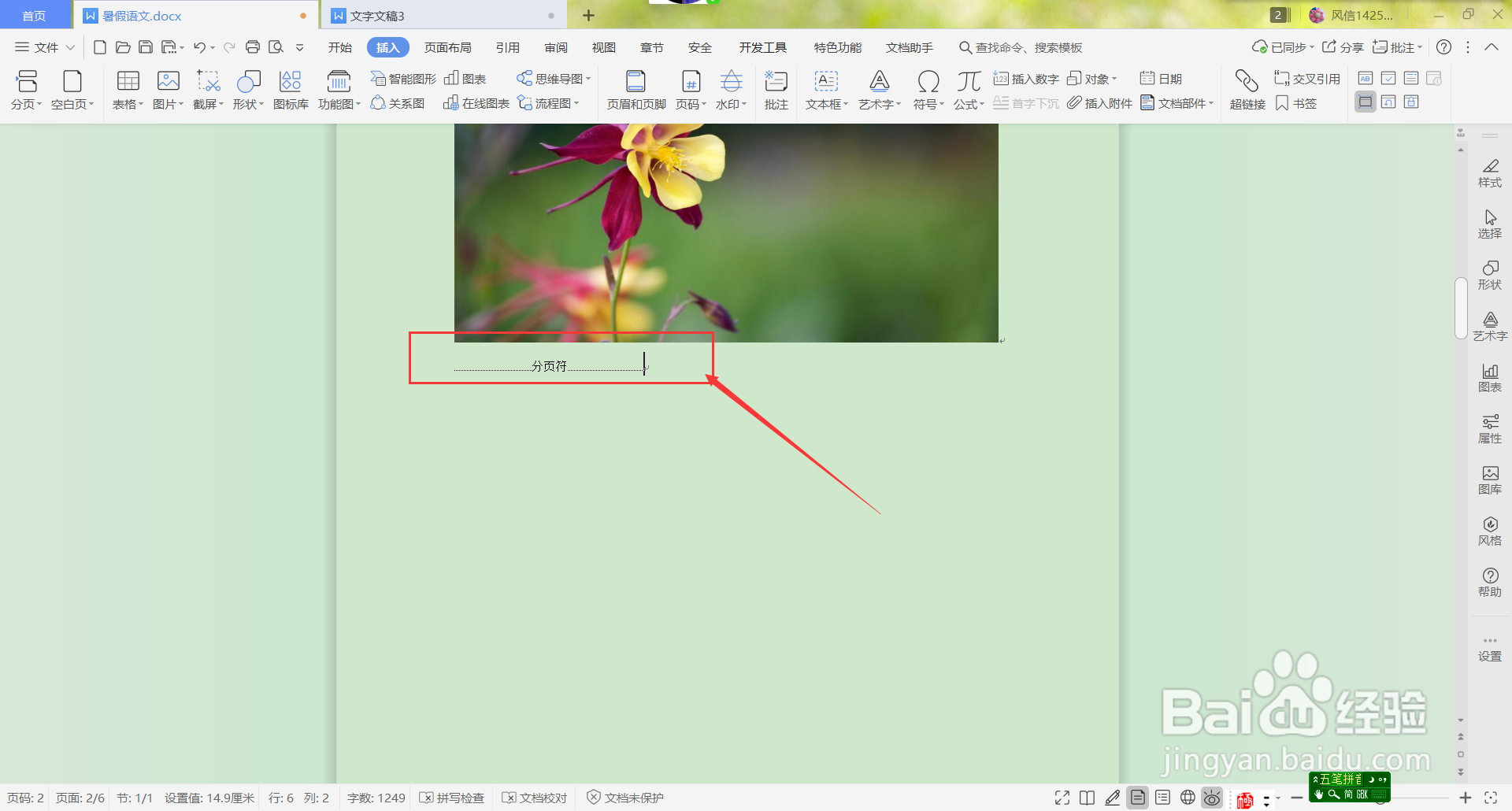Open the 样式 styles side panel
Image resolution: width=1512 pixels, height=811 pixels.
point(1490,173)
